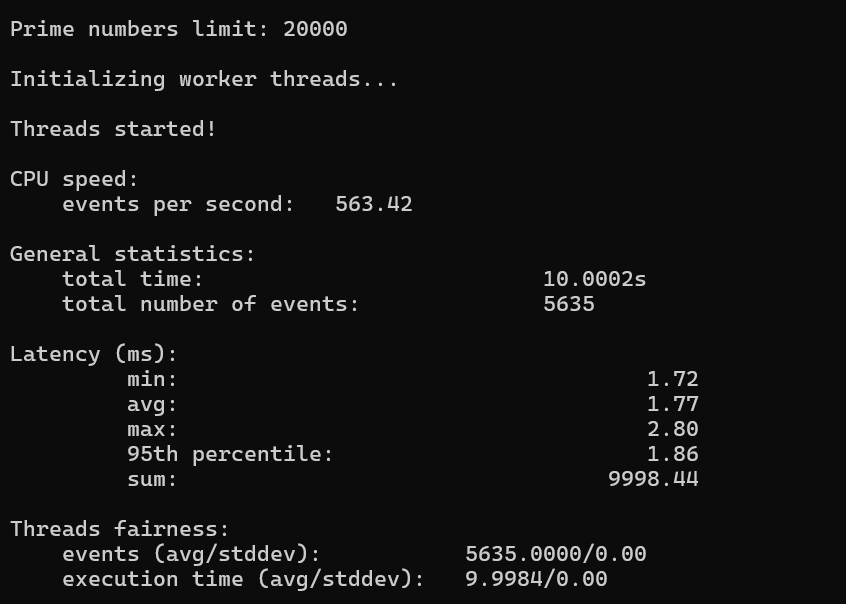The image size is (846, 604).
Task: Click the 'total time:' label
Action: click(x=133, y=279)
